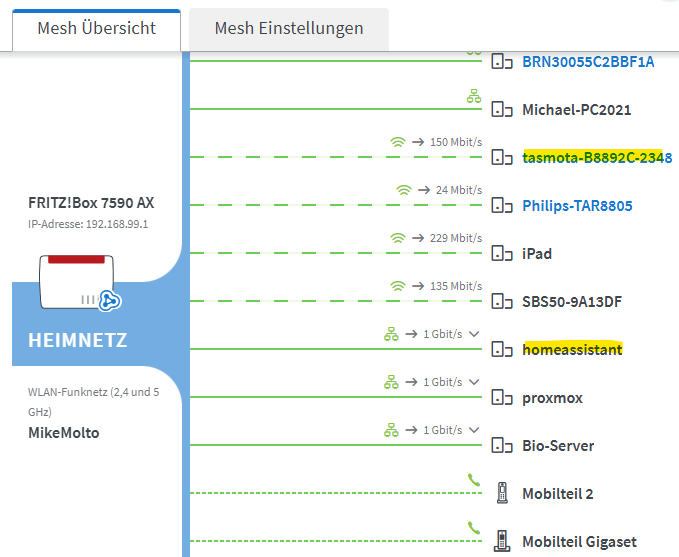The image size is (679, 557).
Task: Click the Wi-Fi icon next to 229 Mbit/s
Action: click(398, 238)
